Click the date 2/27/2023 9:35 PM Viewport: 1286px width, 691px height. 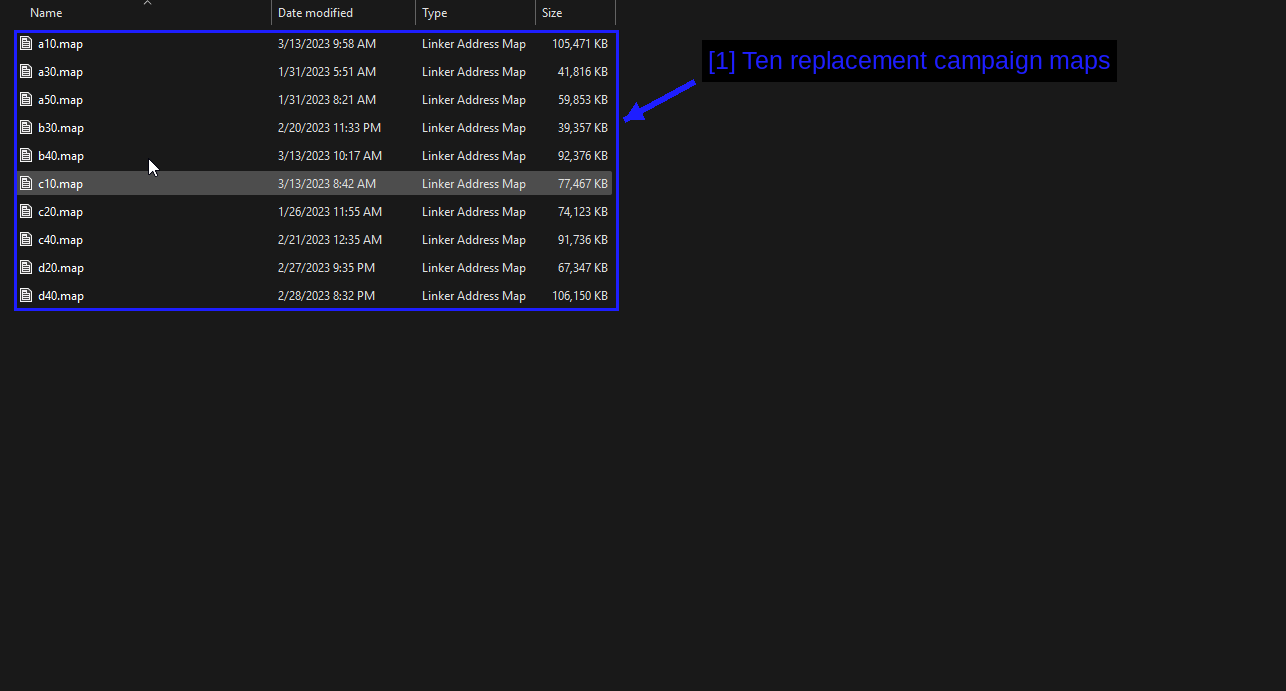326,268
